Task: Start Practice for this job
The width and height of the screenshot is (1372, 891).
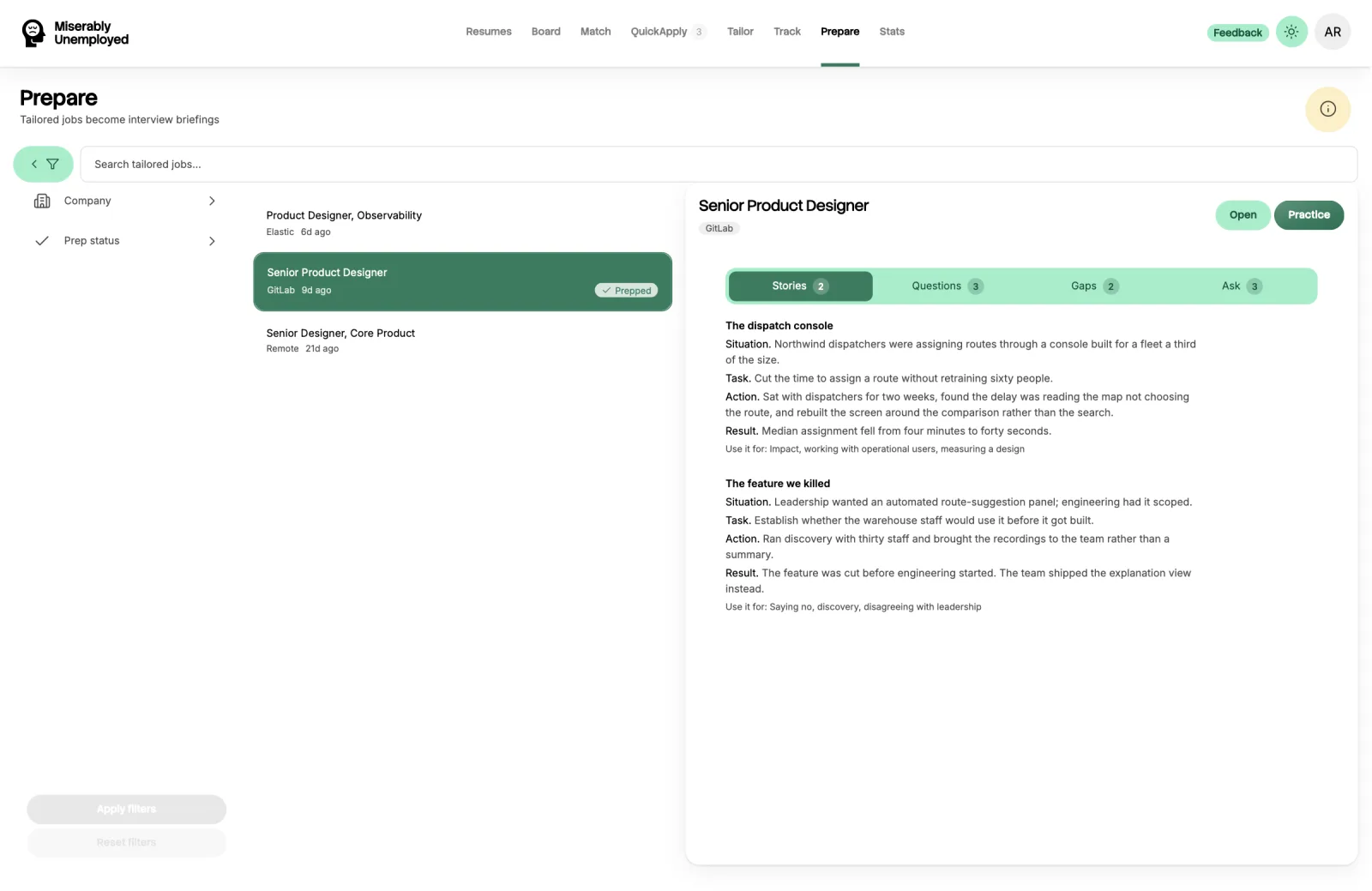Action: coord(1309,215)
